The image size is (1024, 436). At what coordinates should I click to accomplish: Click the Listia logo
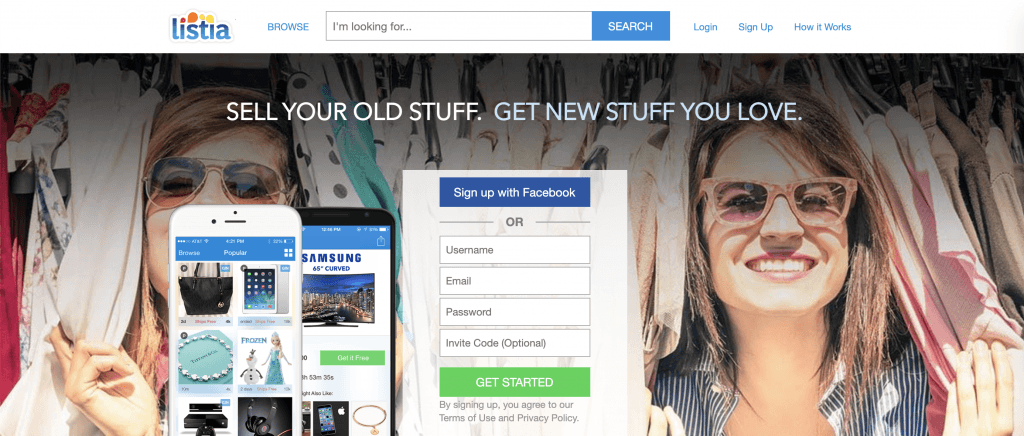tap(201, 27)
